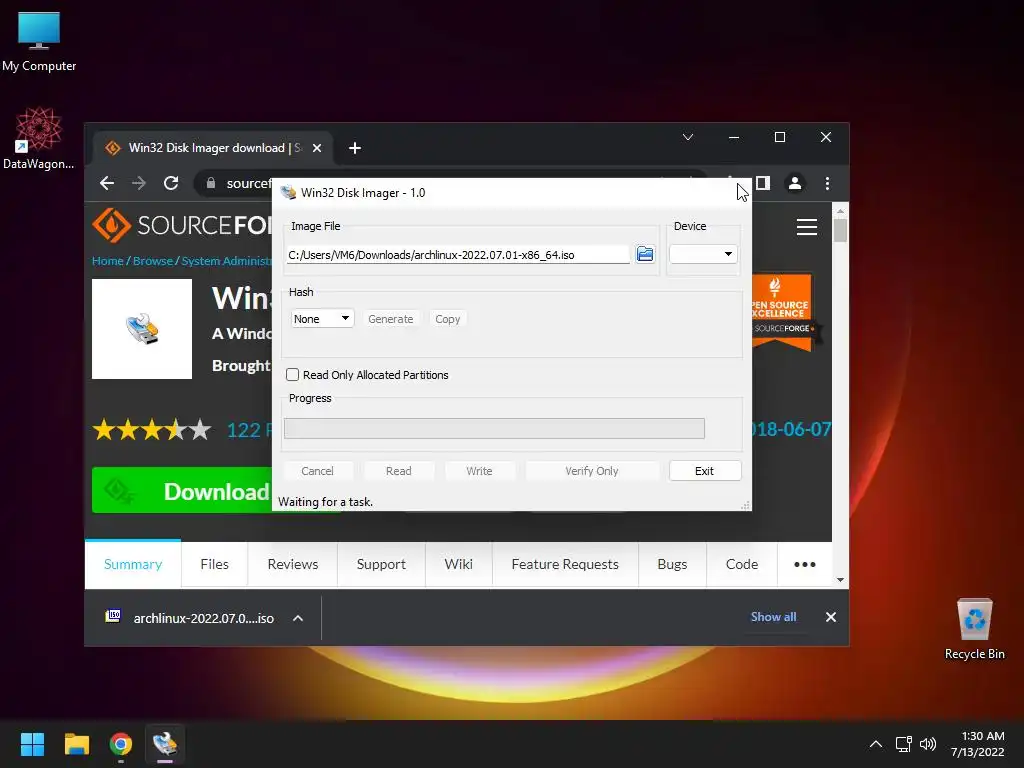Click the Cancel button in Disk Imager
The width and height of the screenshot is (1024, 768).
pyautogui.click(x=317, y=471)
